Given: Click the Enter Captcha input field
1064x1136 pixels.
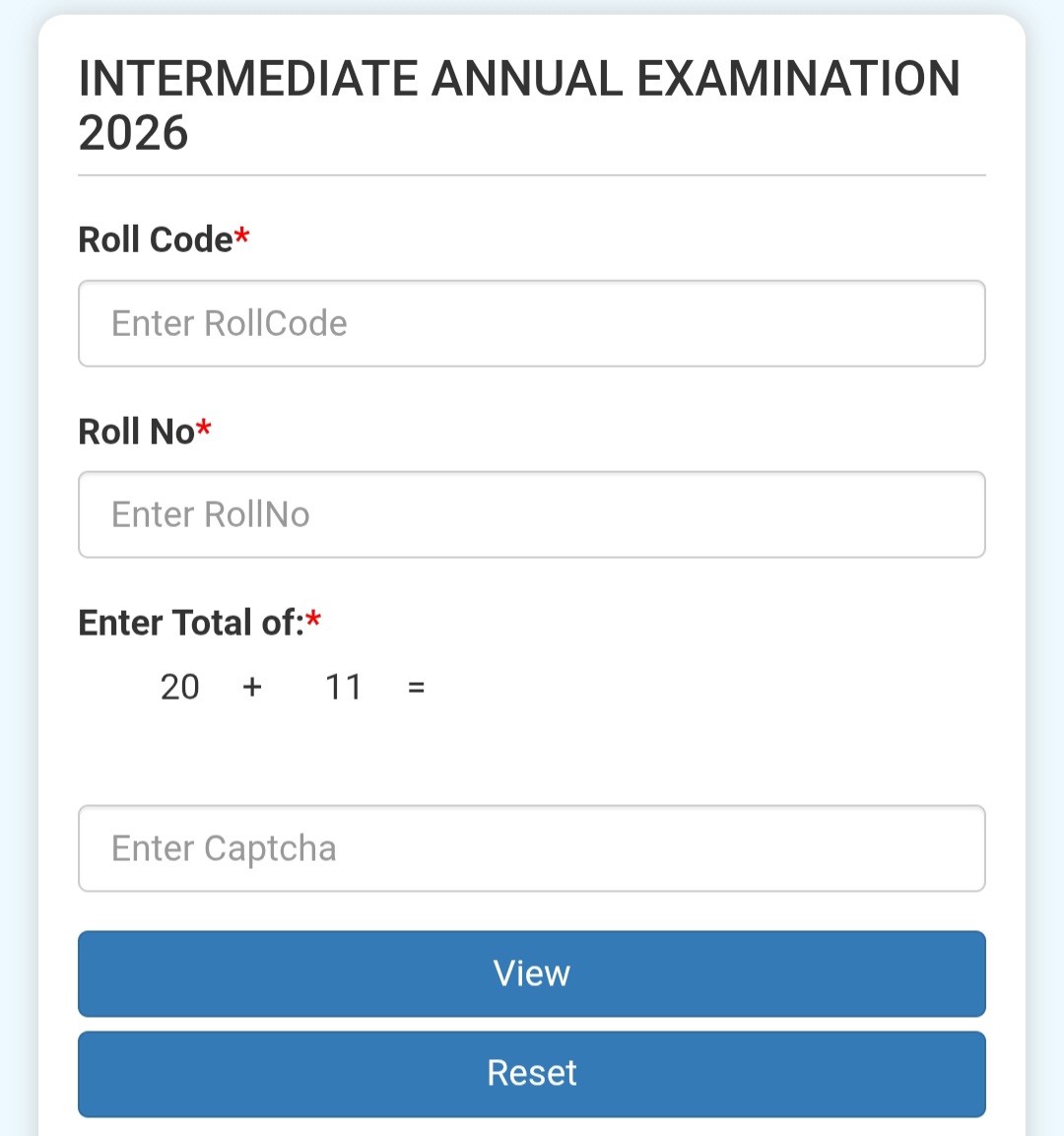Looking at the screenshot, I should [532, 848].
